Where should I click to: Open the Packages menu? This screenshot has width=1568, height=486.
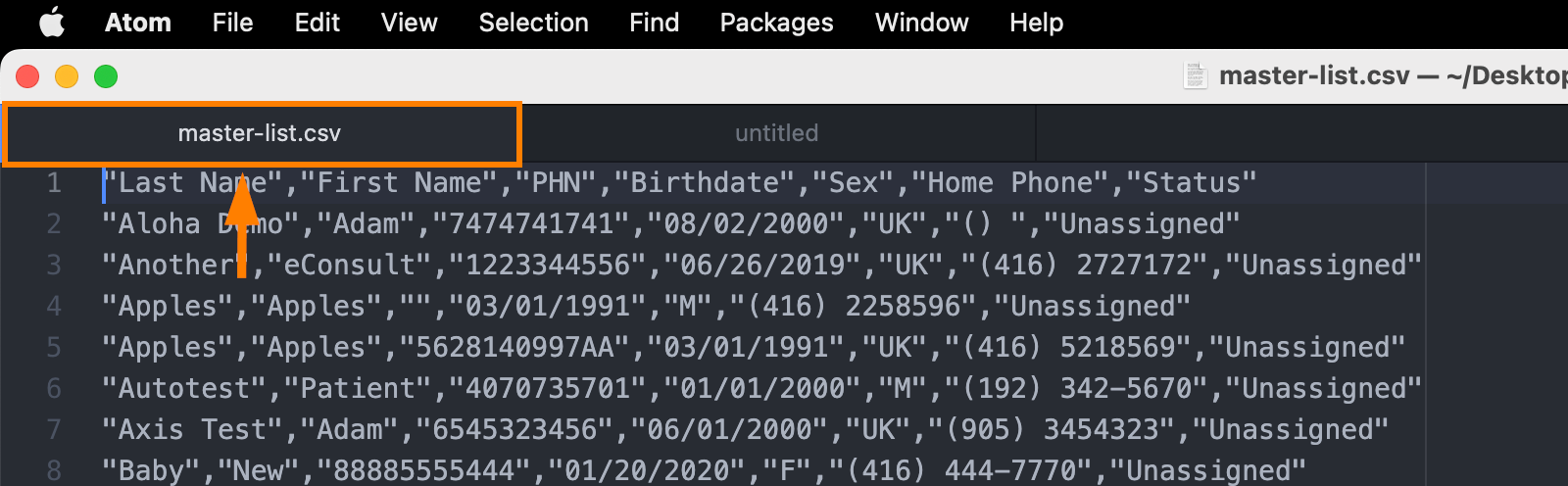click(x=776, y=23)
